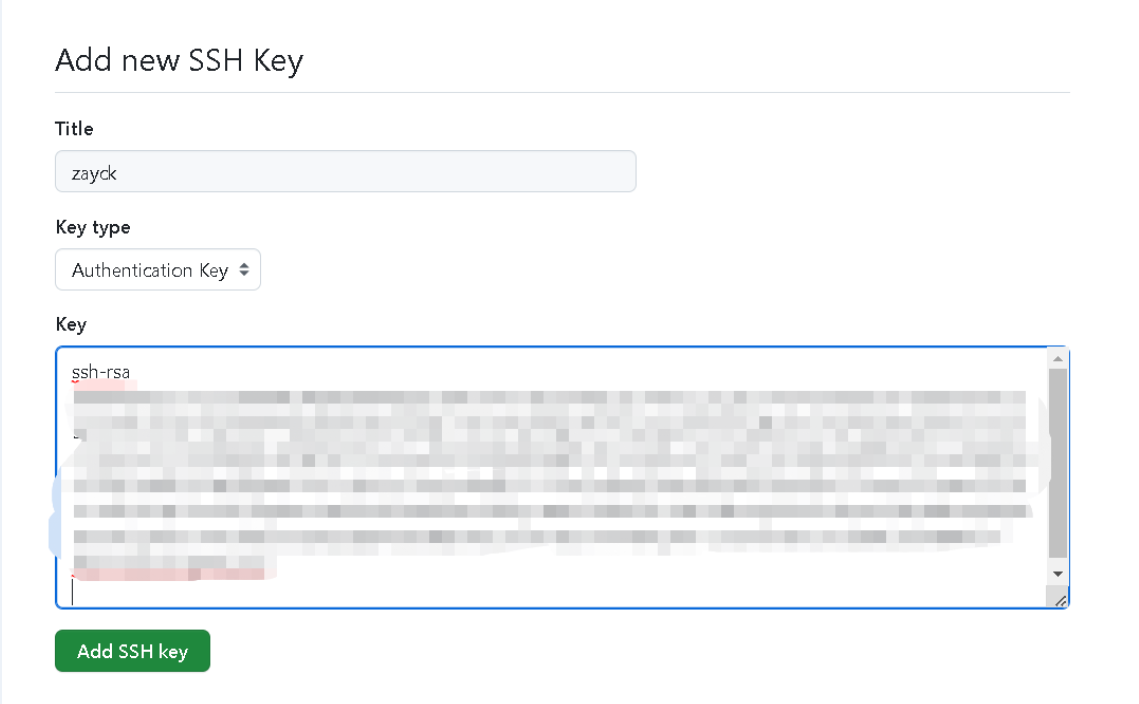Screen dimensions: 1139x704
Task: Click the scroll down arrow in Key box
Action: [1058, 574]
